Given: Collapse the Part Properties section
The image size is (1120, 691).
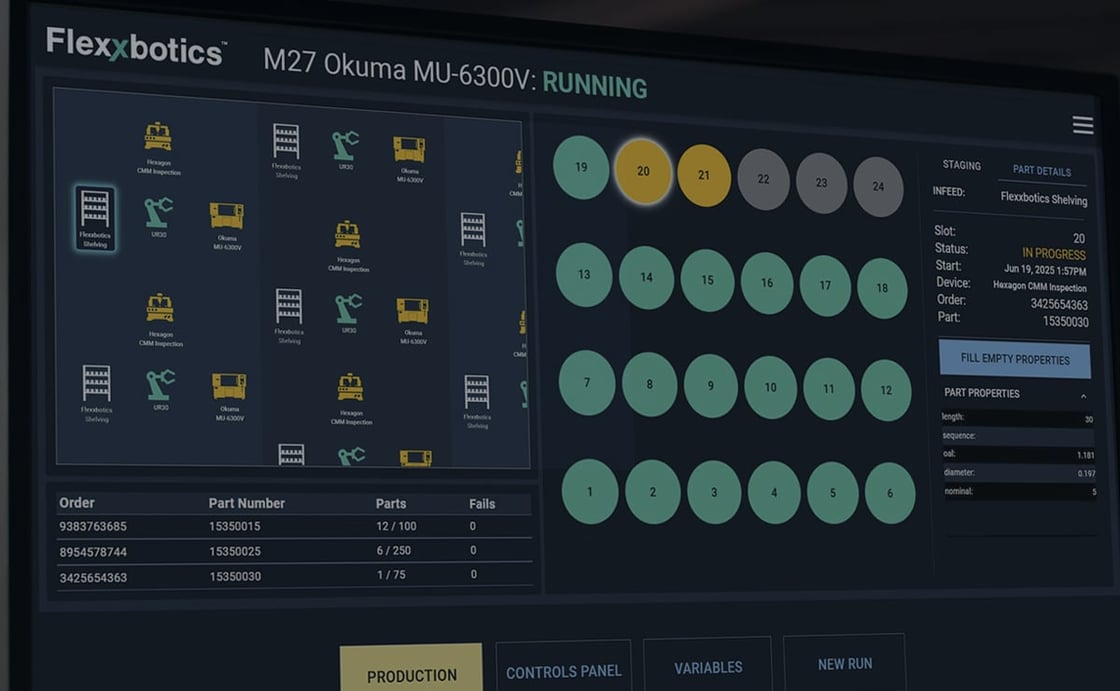Looking at the screenshot, I should click(1083, 396).
